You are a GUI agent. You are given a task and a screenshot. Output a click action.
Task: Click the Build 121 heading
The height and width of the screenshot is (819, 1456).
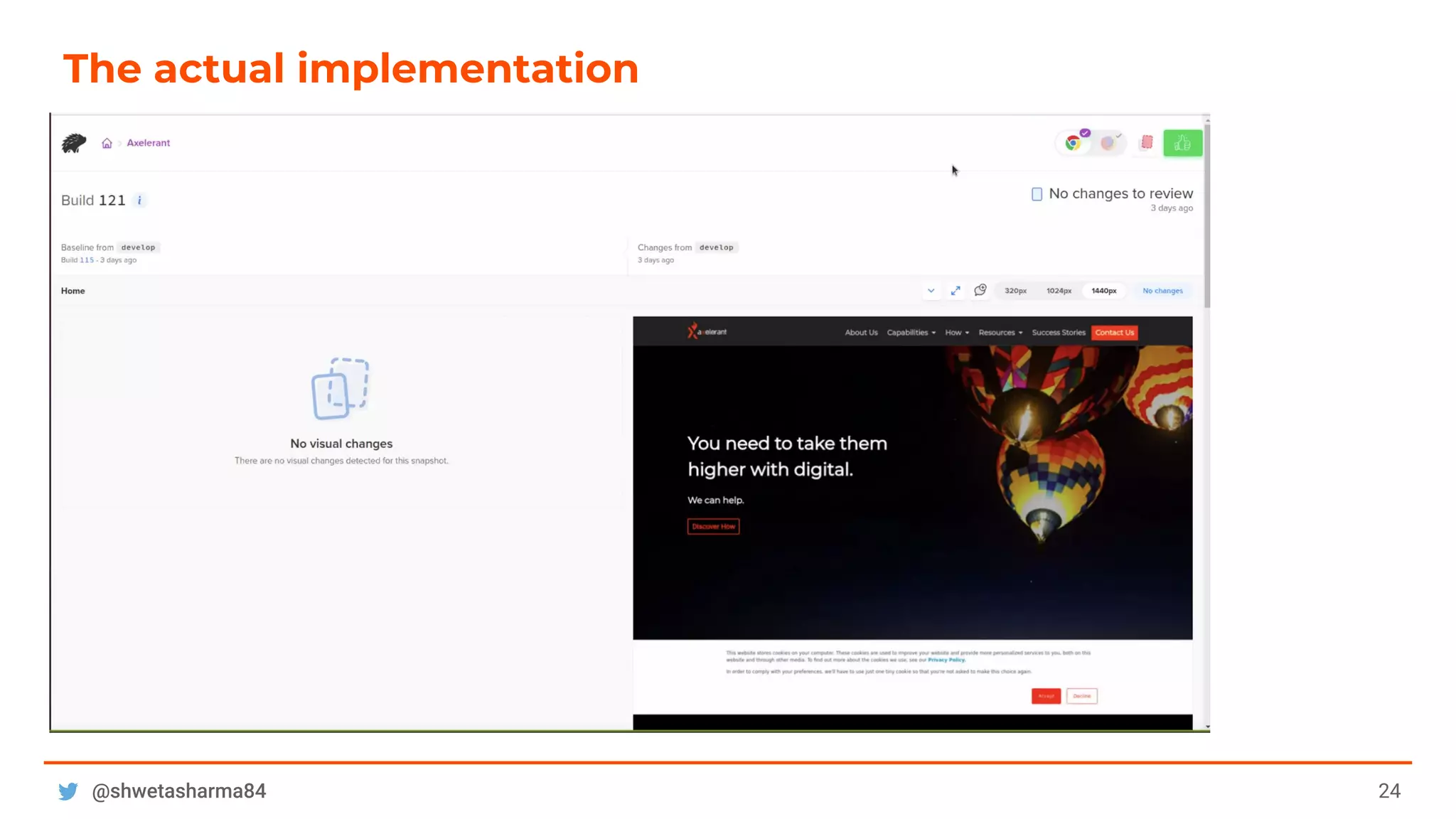click(93, 200)
